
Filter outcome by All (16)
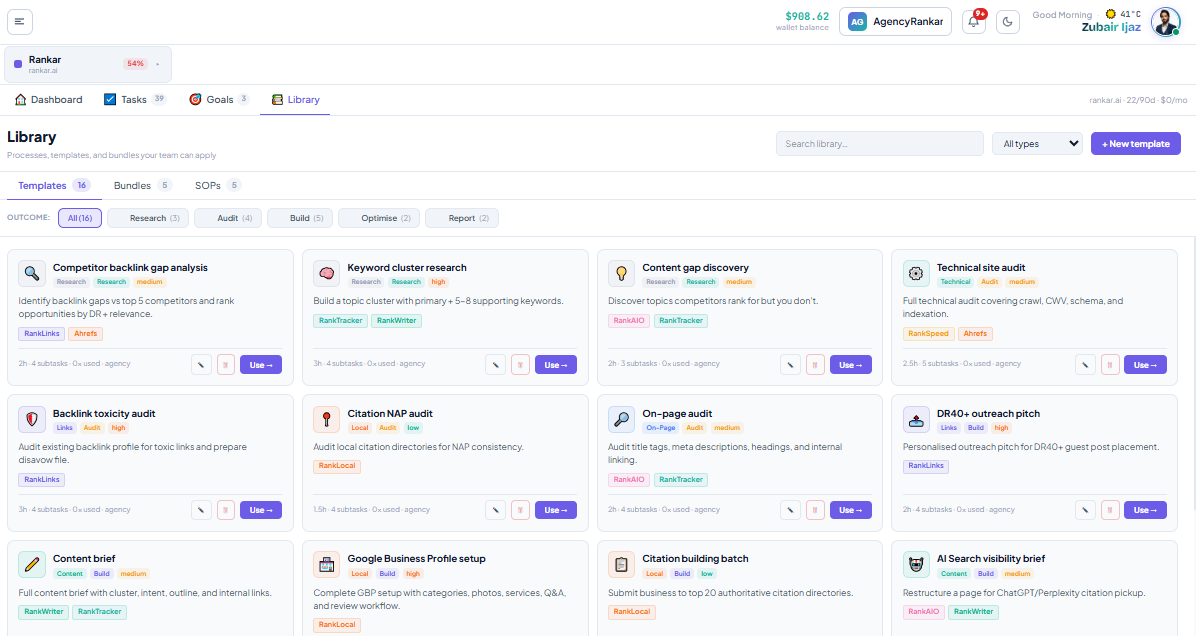pos(79,218)
